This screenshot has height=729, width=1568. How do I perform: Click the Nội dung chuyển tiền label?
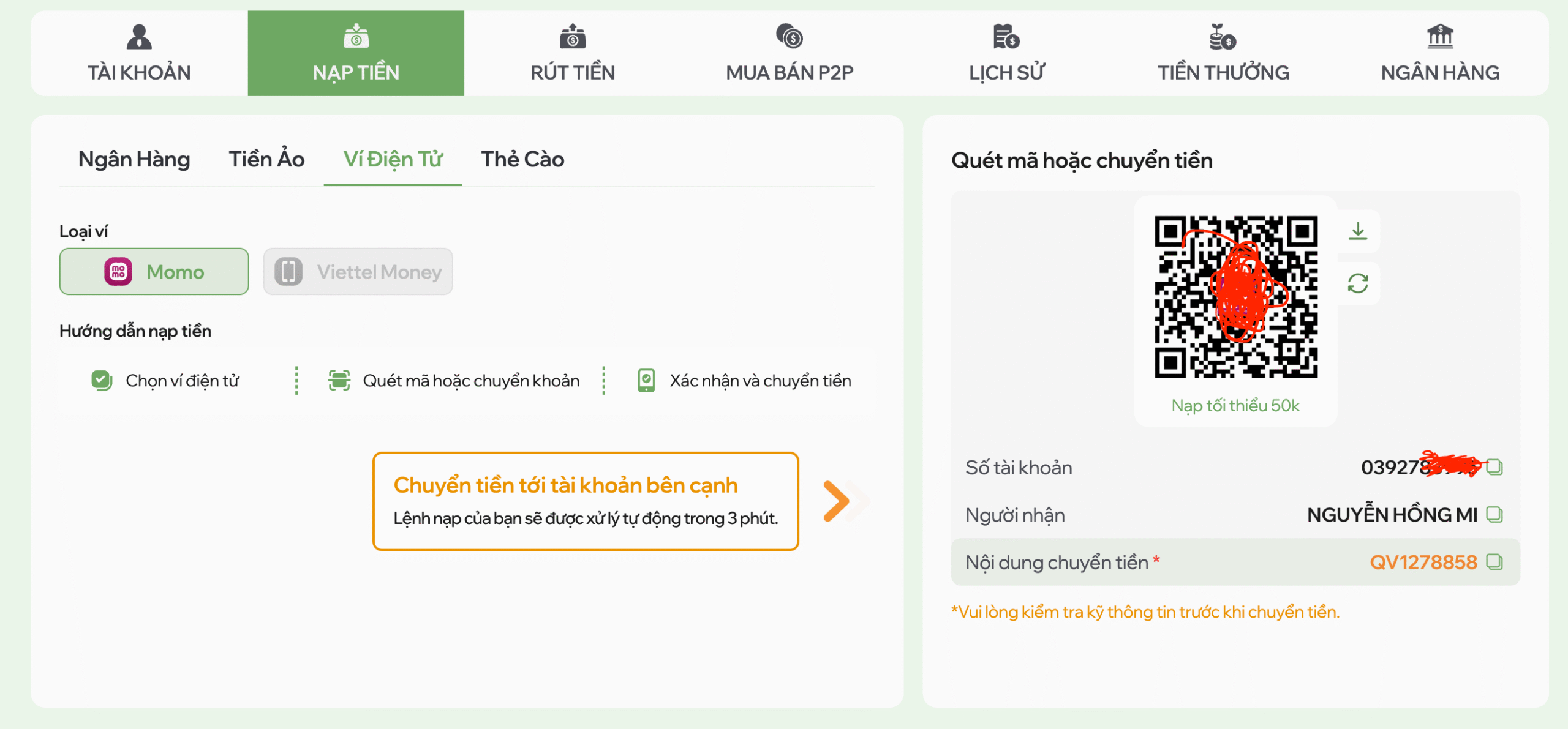pyautogui.click(x=1057, y=562)
